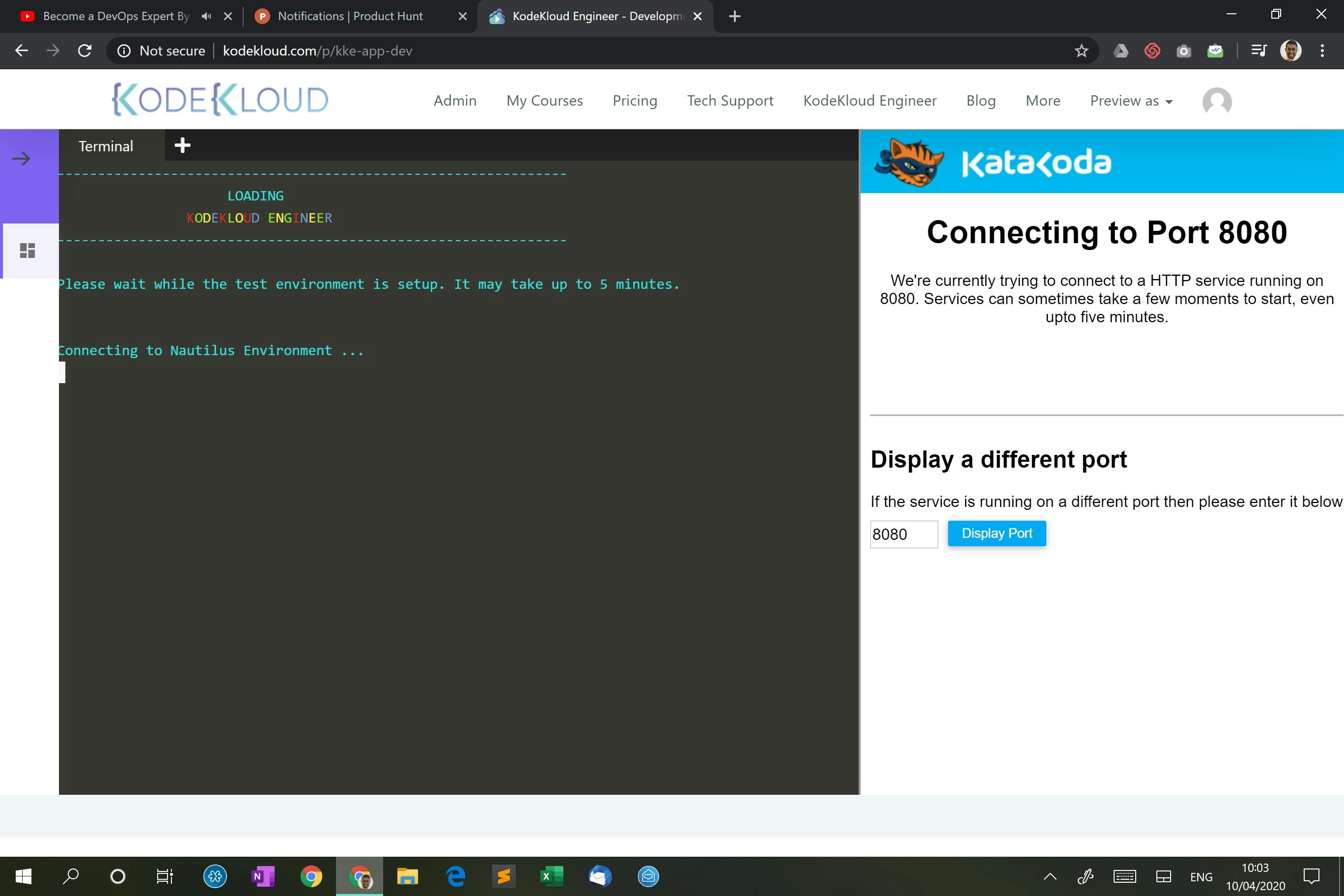Image resolution: width=1344 pixels, height=896 pixels.
Task: Click the camera screenshot extension icon
Action: point(1183,51)
